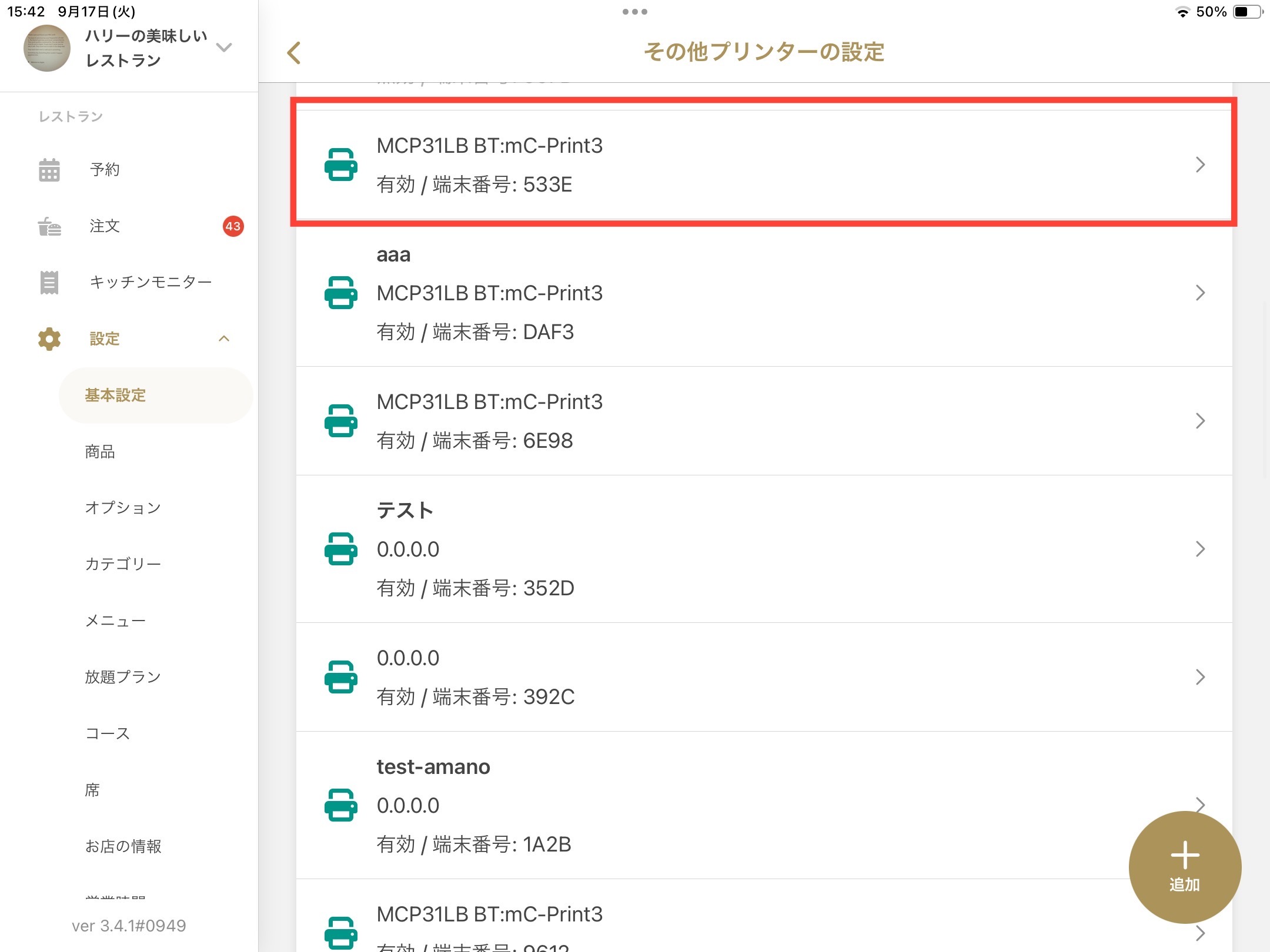Open カテゴリー settings
This screenshot has height=952, width=1270.
pos(123,564)
